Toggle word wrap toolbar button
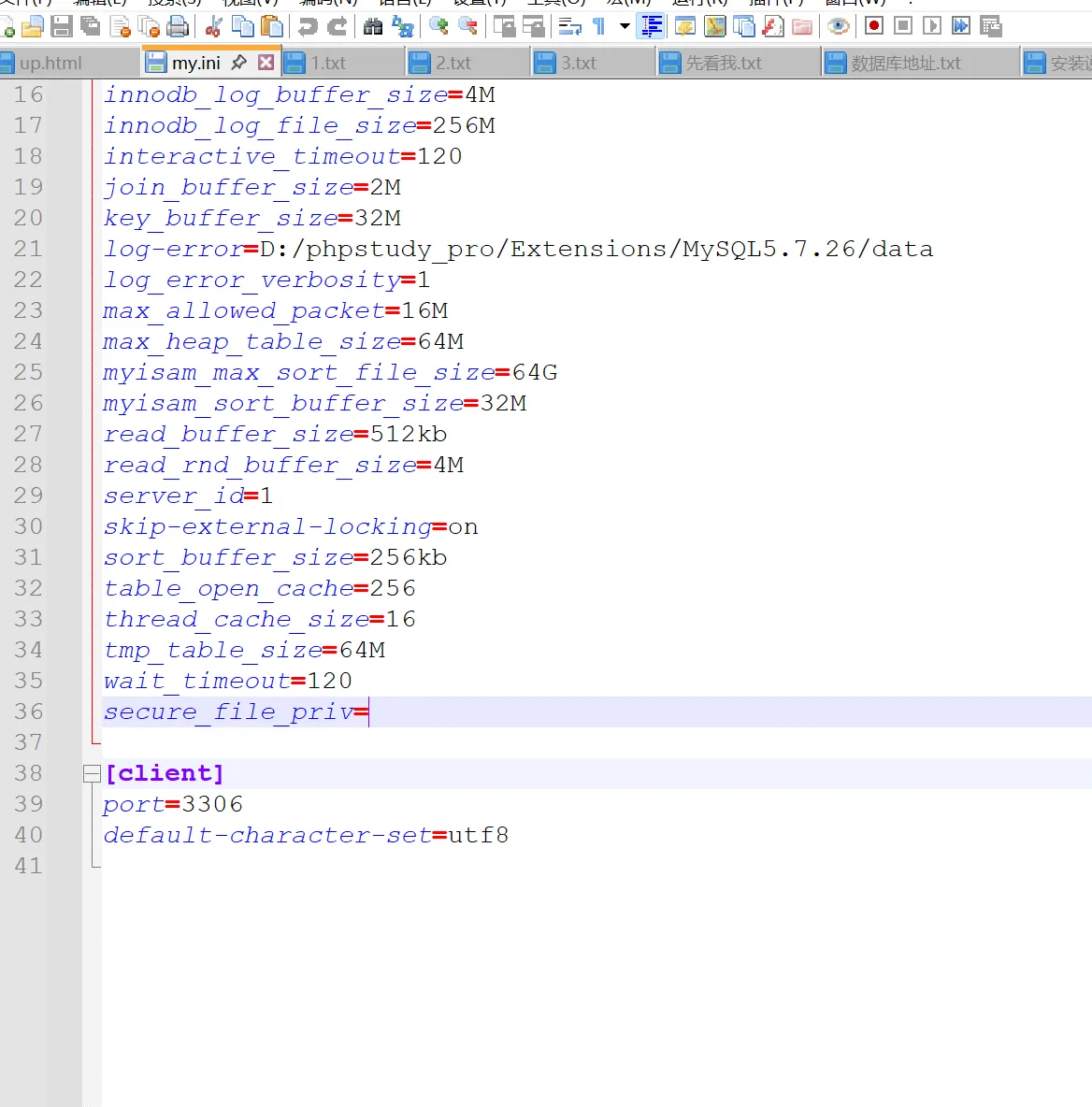 [569, 26]
